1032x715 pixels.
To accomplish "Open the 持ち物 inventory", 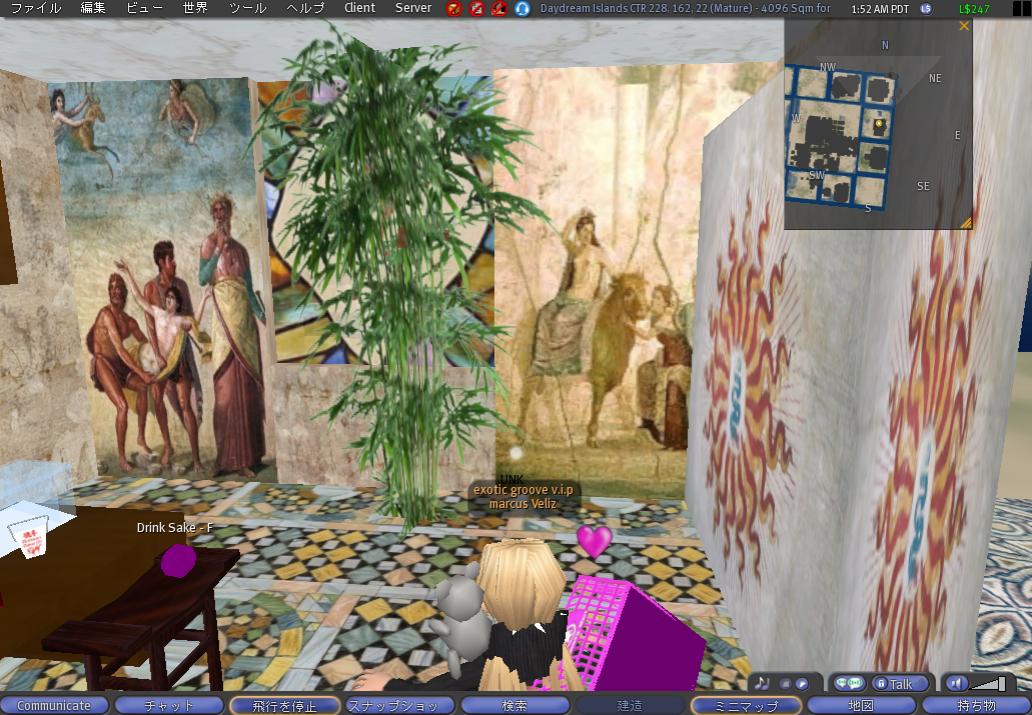I will 976,705.
